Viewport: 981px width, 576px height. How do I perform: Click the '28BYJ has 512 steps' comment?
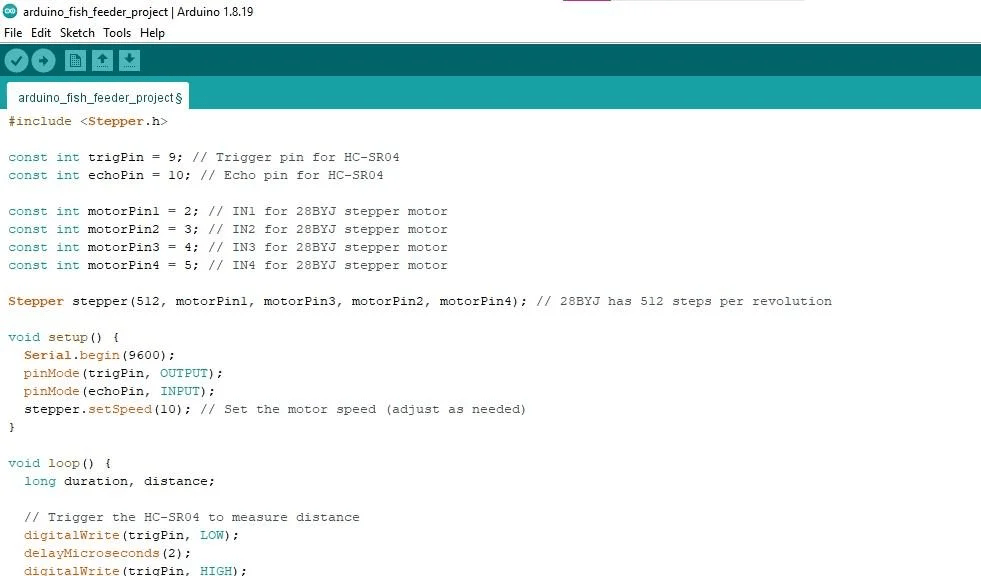tap(684, 301)
